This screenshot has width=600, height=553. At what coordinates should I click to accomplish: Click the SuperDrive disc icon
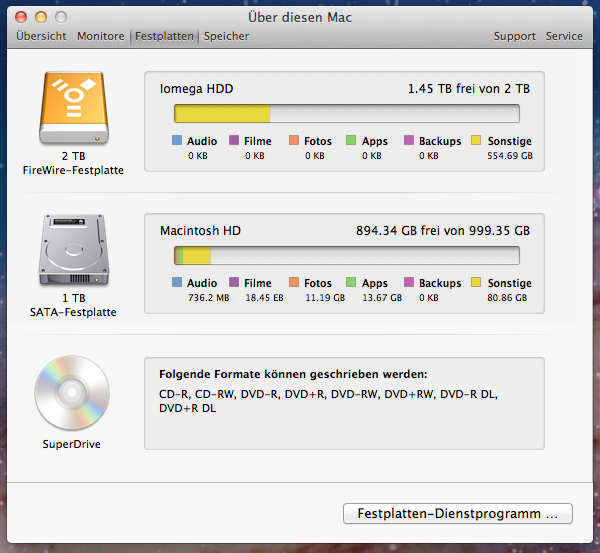pos(72,393)
